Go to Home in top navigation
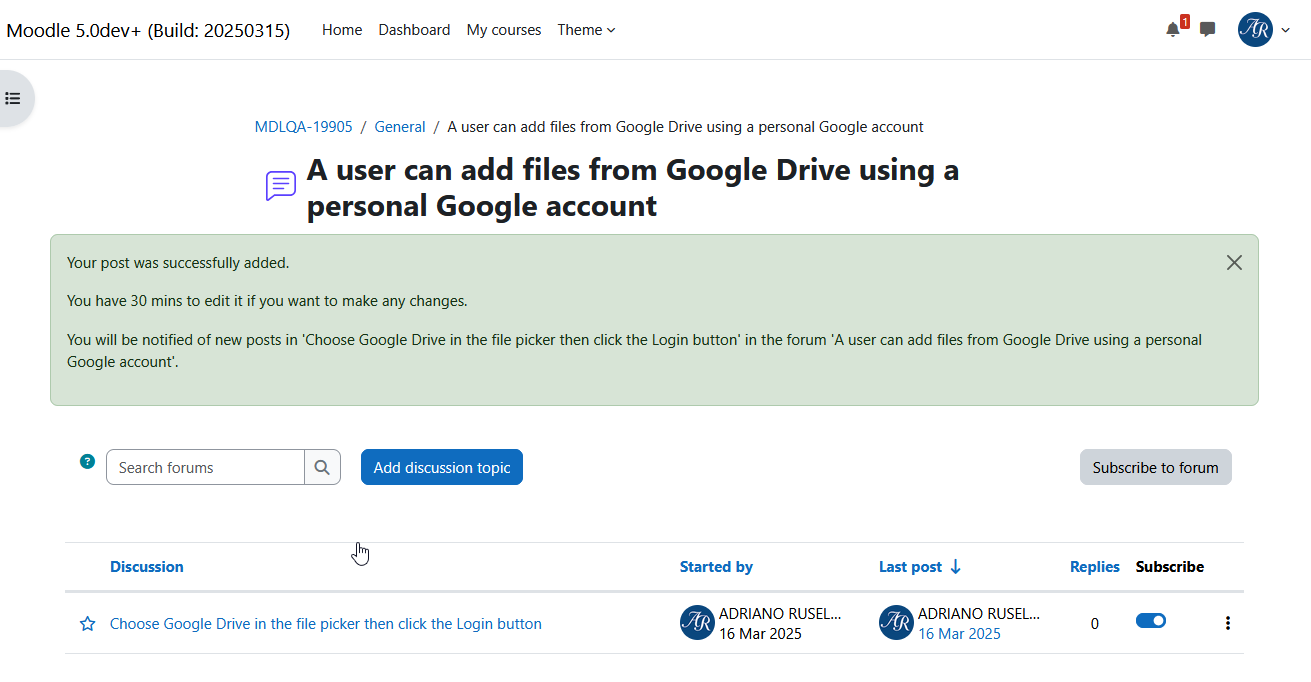 coord(342,30)
